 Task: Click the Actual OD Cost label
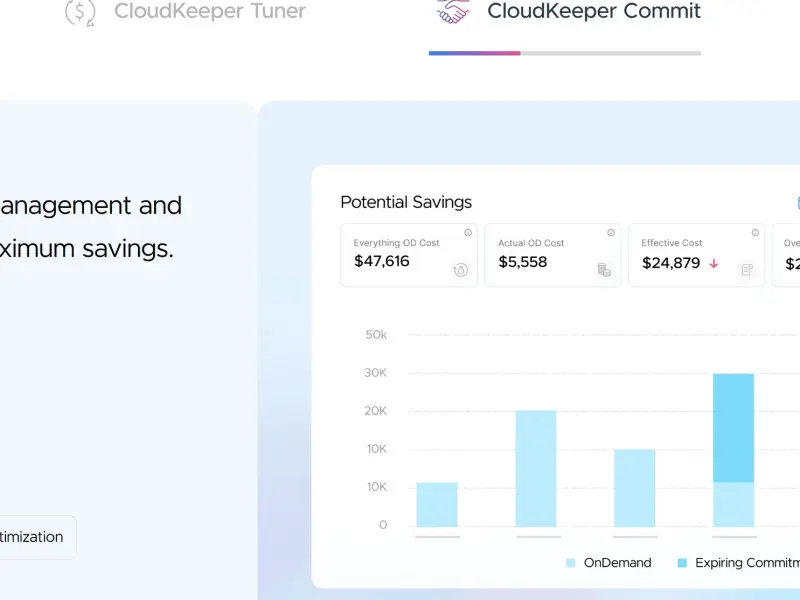click(531, 243)
